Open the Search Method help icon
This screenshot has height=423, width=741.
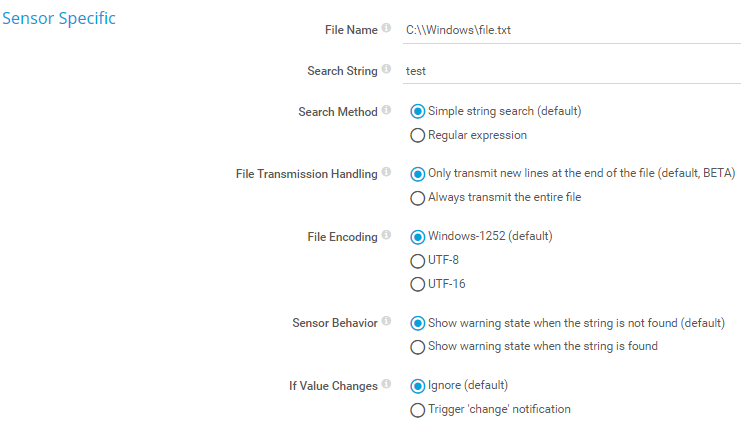(386, 111)
